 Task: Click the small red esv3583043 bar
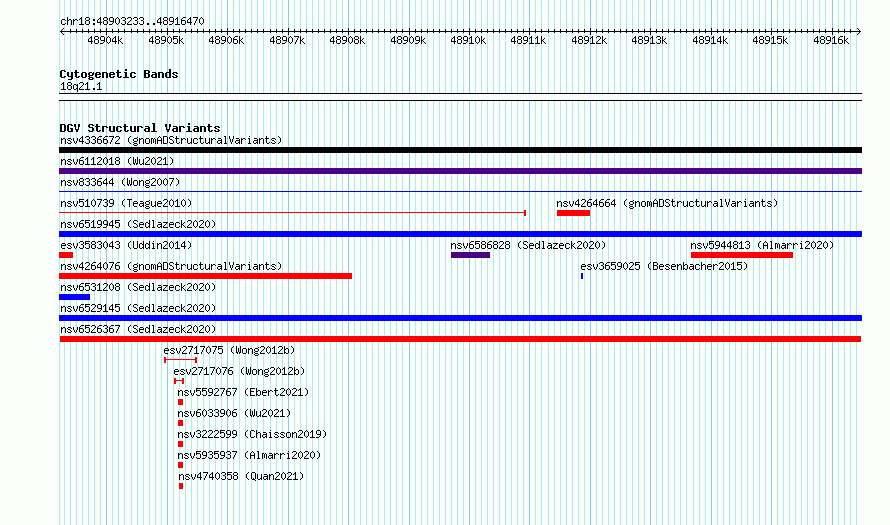(66, 255)
